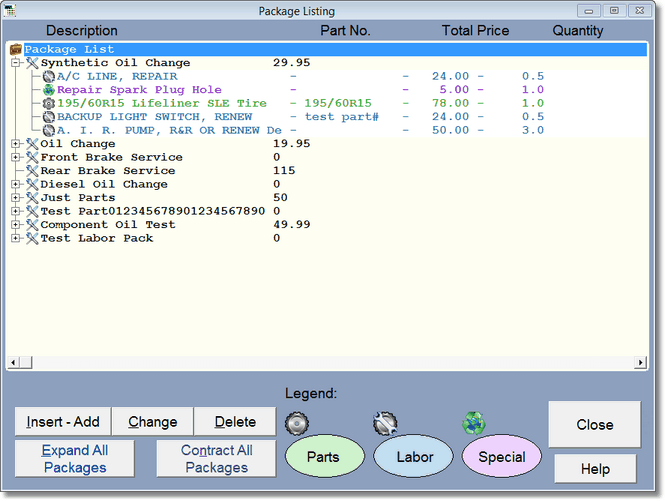Click the wrench icon beside Test Part01234567890
The width and height of the screenshot is (665, 501).
(x=32, y=211)
